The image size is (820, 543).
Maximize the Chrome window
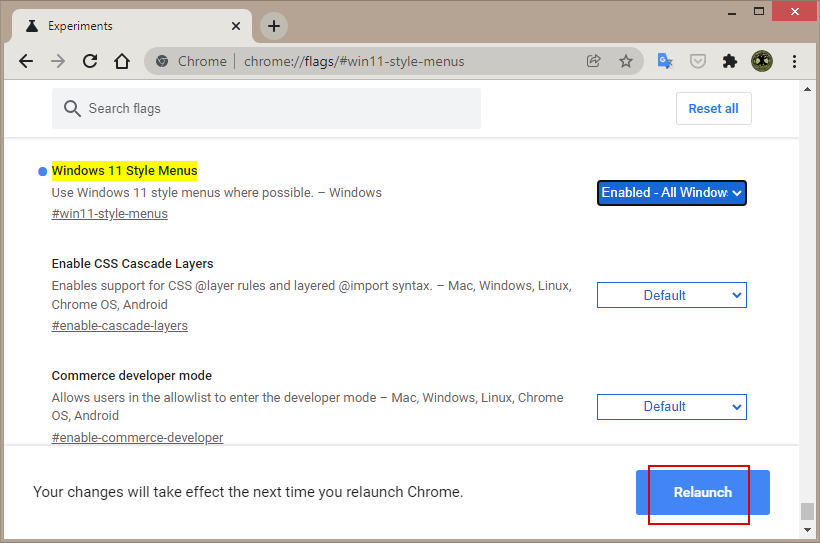click(x=759, y=12)
